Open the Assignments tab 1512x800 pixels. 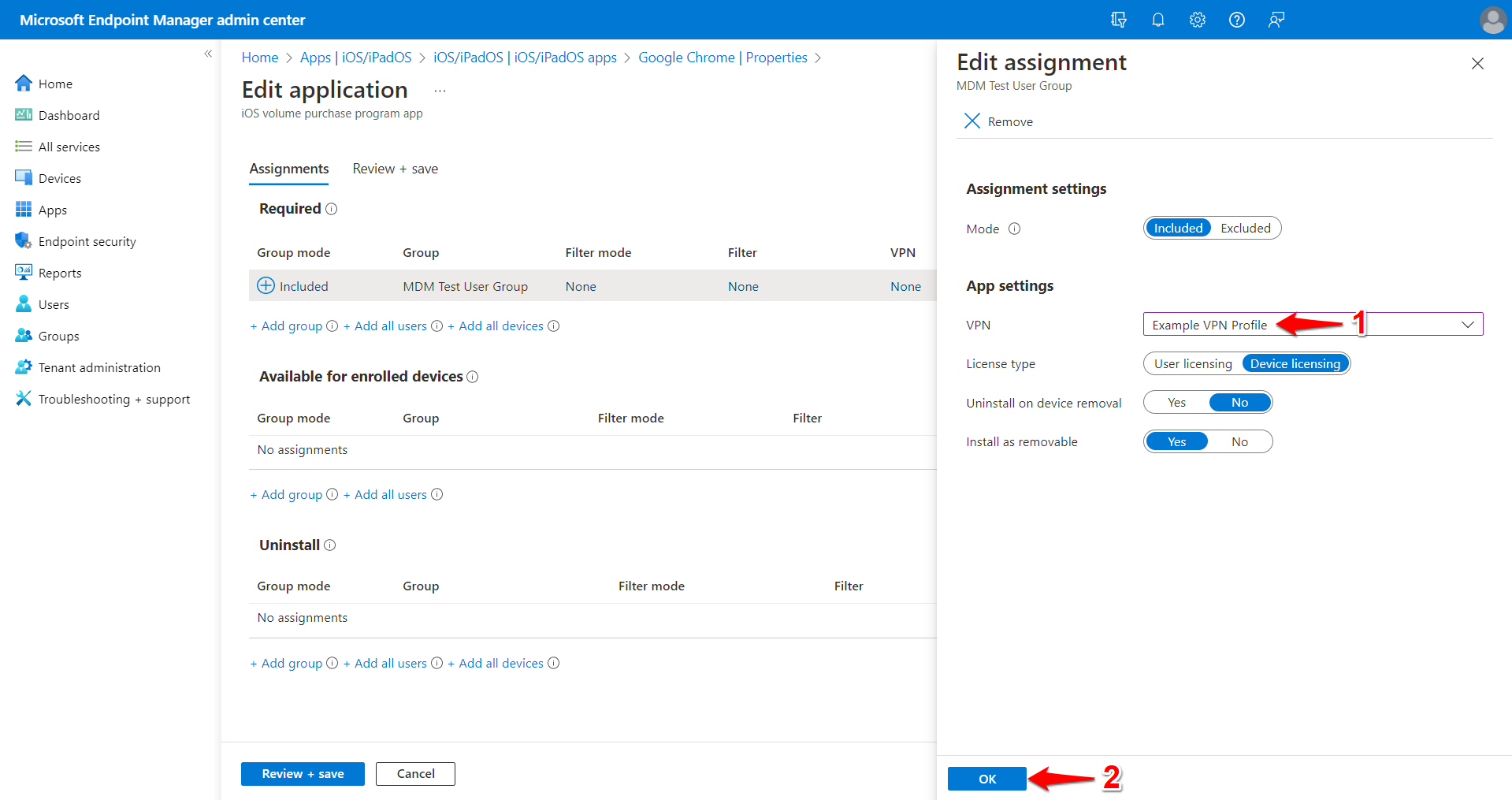[x=288, y=168]
